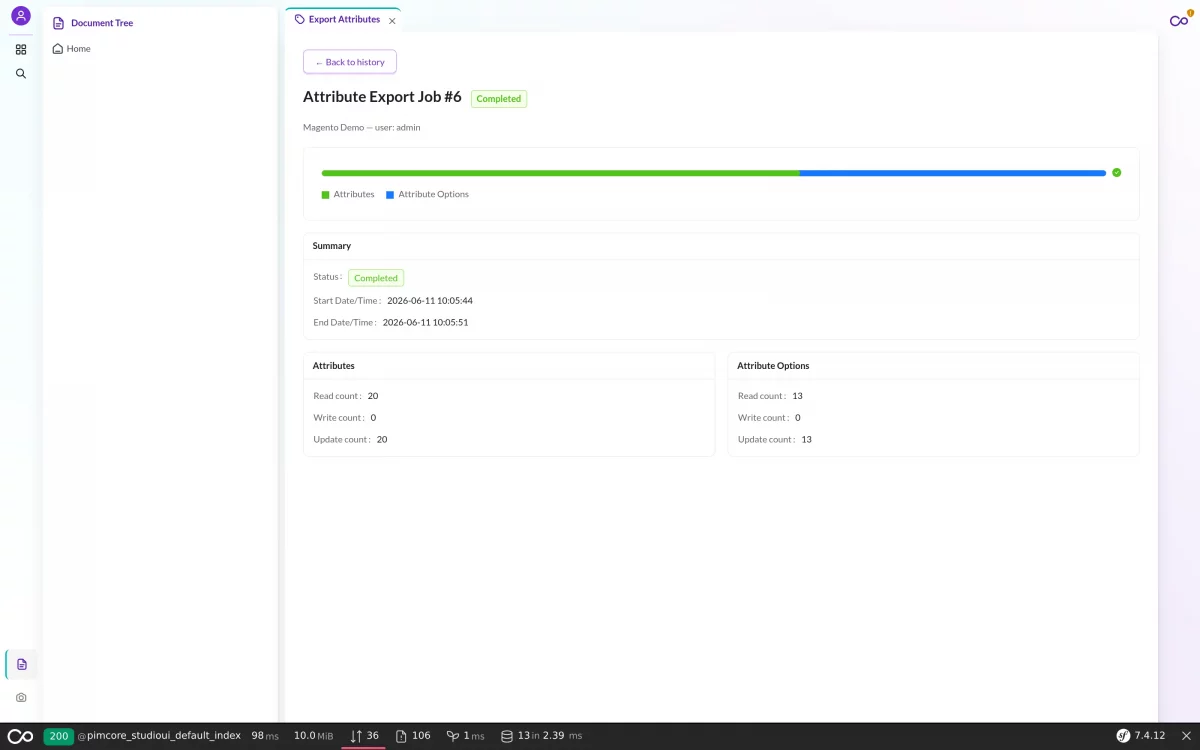The height and width of the screenshot is (750, 1200).
Task: Click the Back to history button
Action: 350,62
